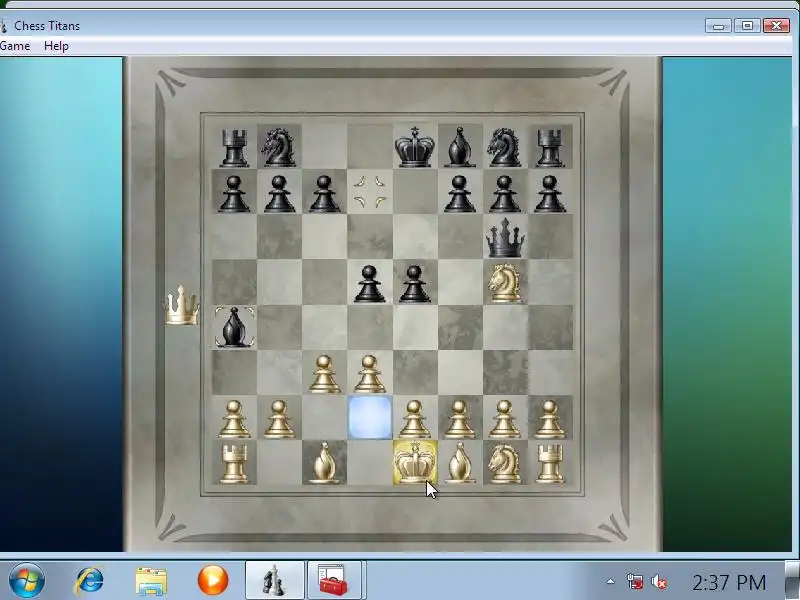Select the black pawn on h7
Screen dimensions: 800x600
549,194
